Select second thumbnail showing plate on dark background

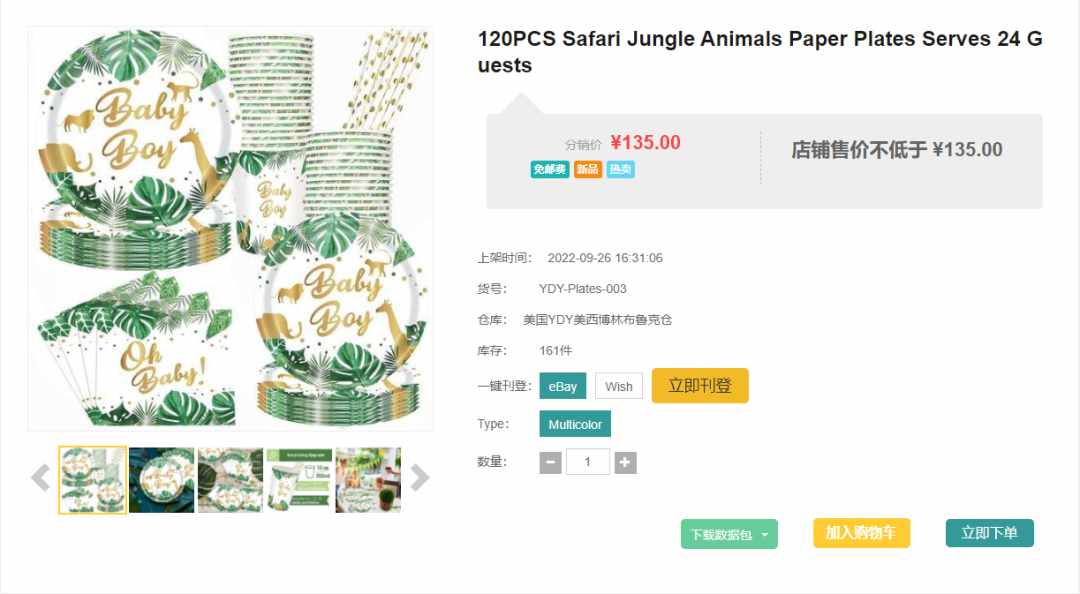pyautogui.click(x=161, y=480)
